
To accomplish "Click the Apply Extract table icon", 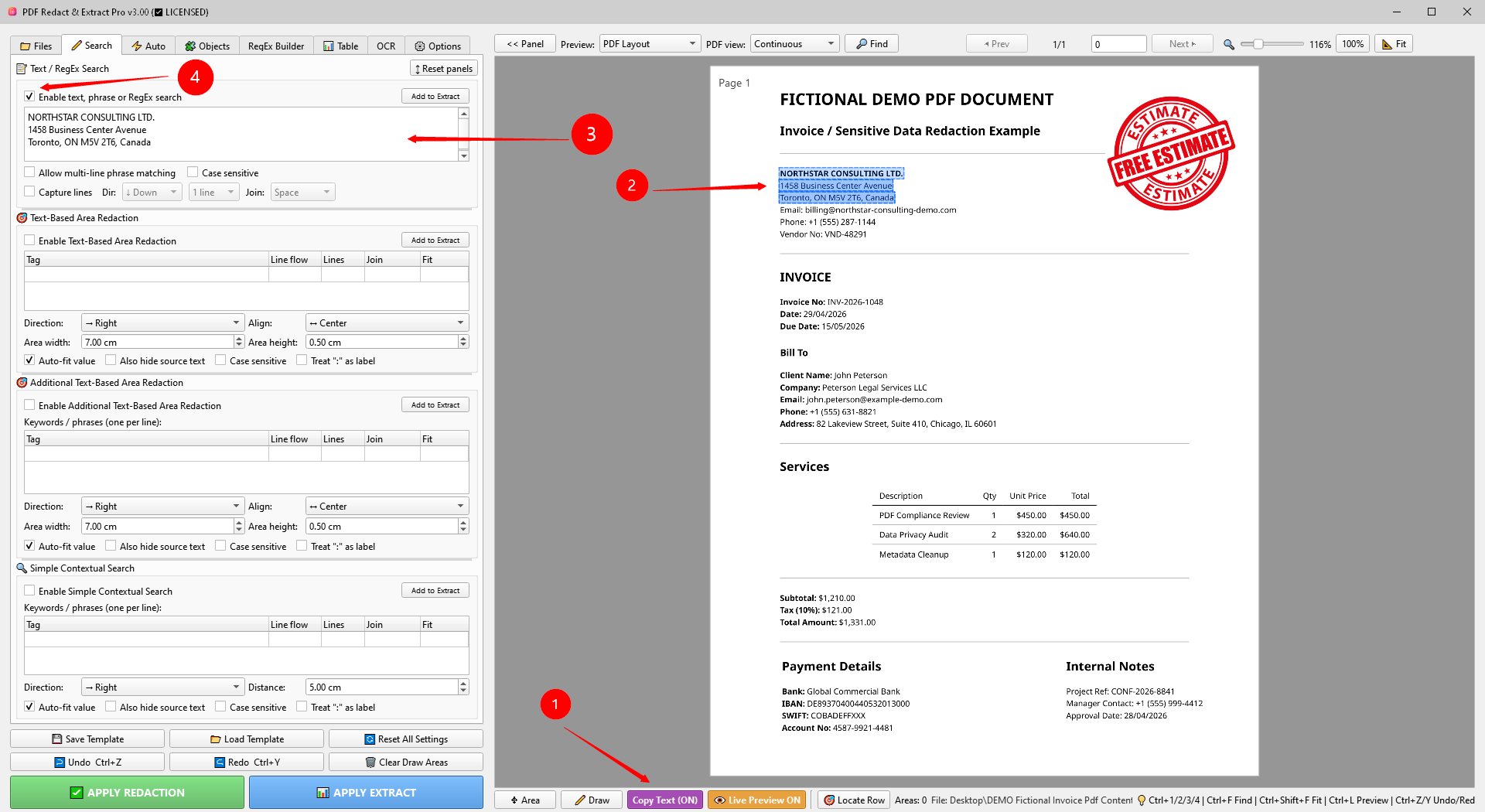I will [x=323, y=793].
